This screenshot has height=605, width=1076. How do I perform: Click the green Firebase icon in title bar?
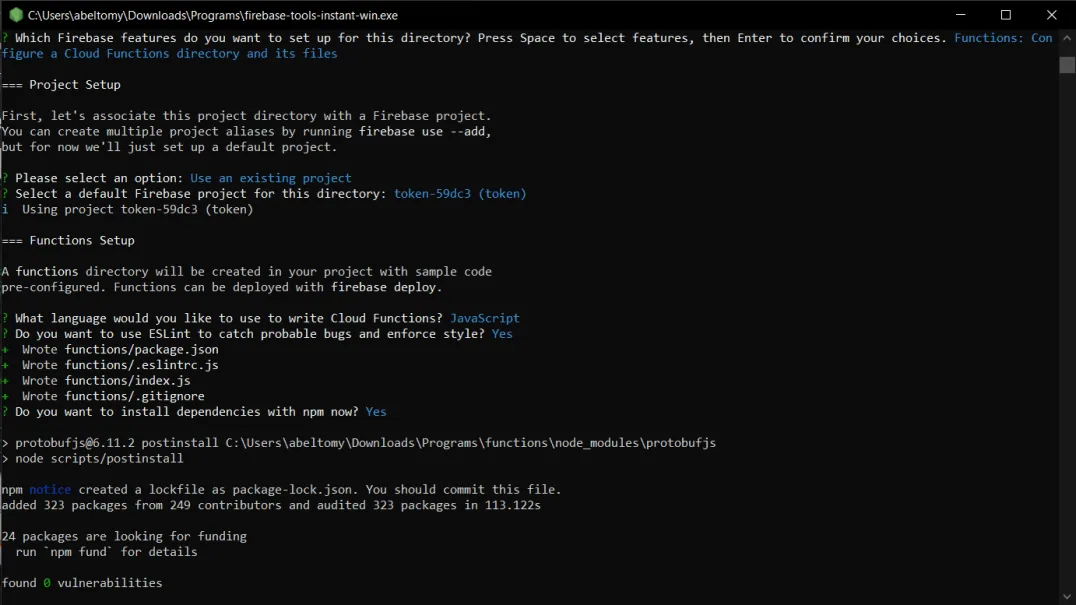[x=15, y=14]
